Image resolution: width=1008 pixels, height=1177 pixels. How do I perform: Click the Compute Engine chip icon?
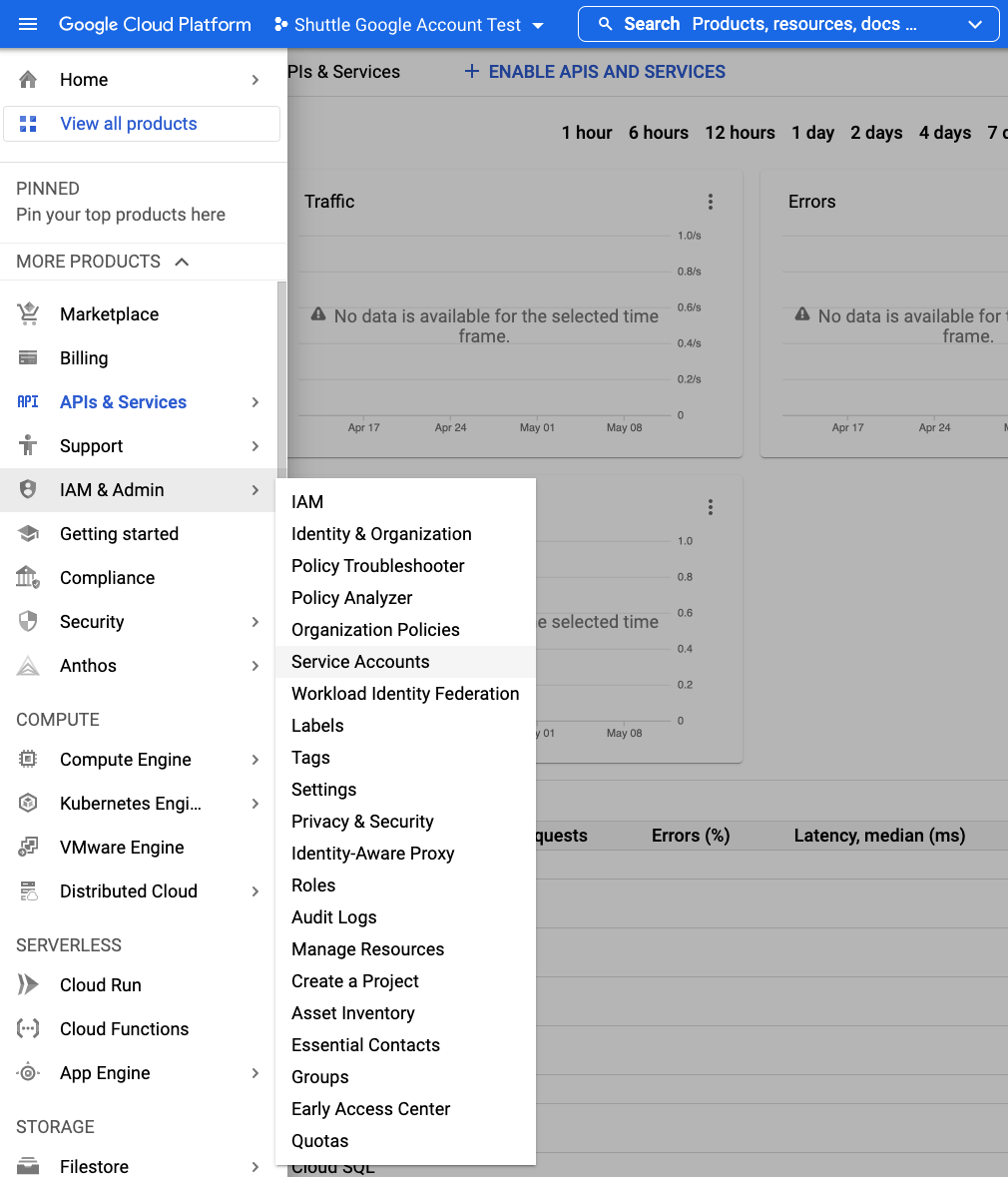pos(28,759)
